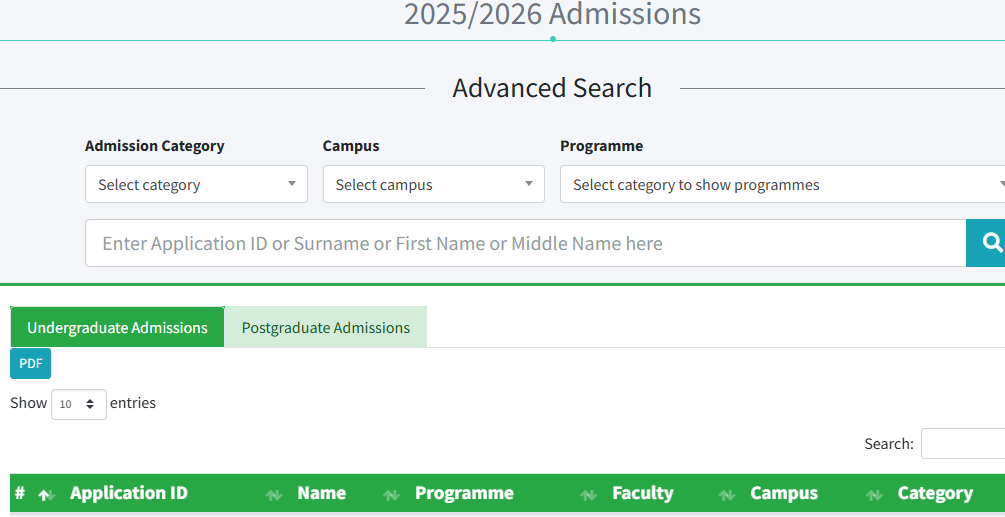
Task: Click the magnifying glass search button
Action: (x=986, y=243)
